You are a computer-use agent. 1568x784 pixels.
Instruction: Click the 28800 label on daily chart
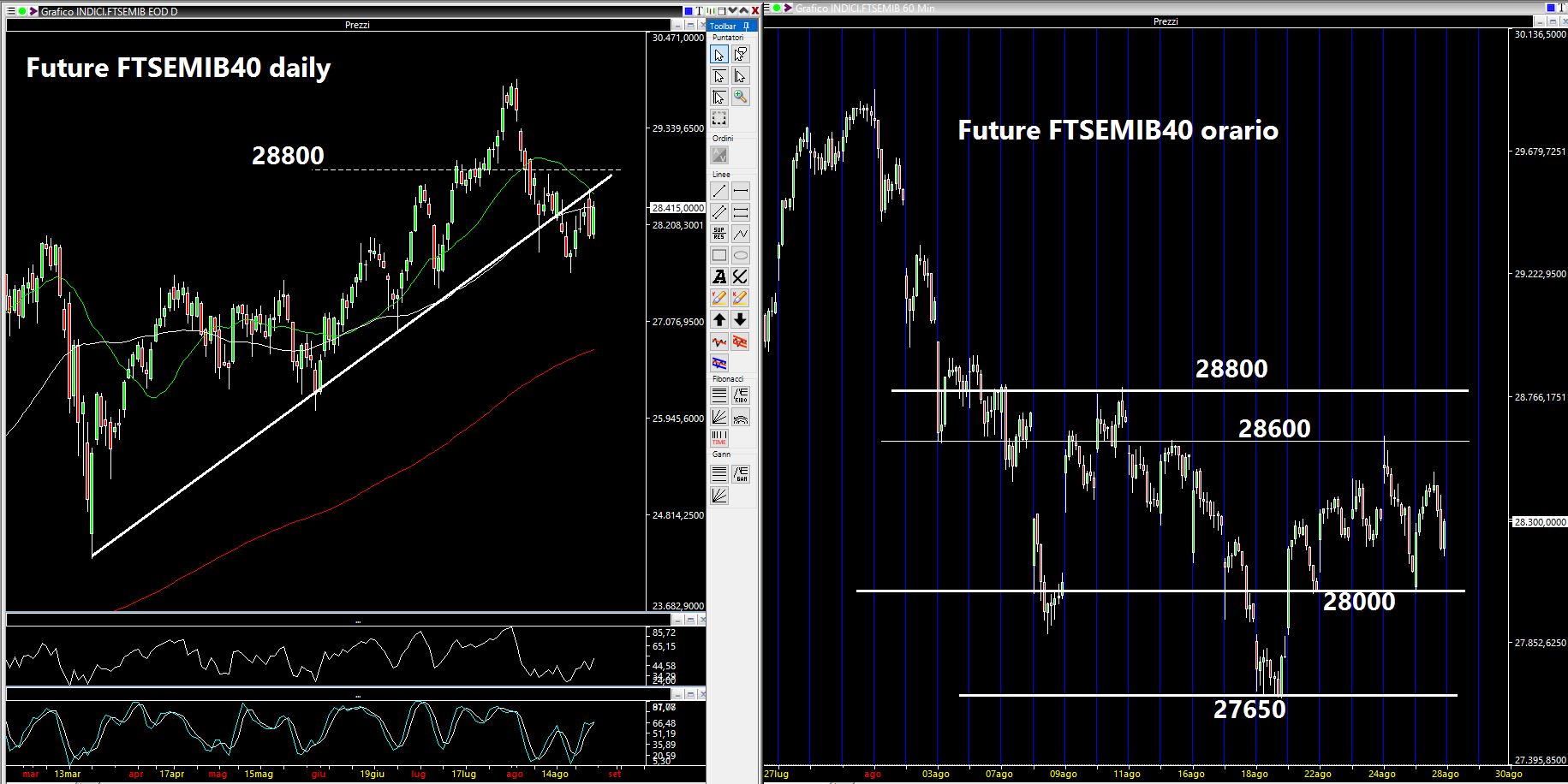(289, 155)
